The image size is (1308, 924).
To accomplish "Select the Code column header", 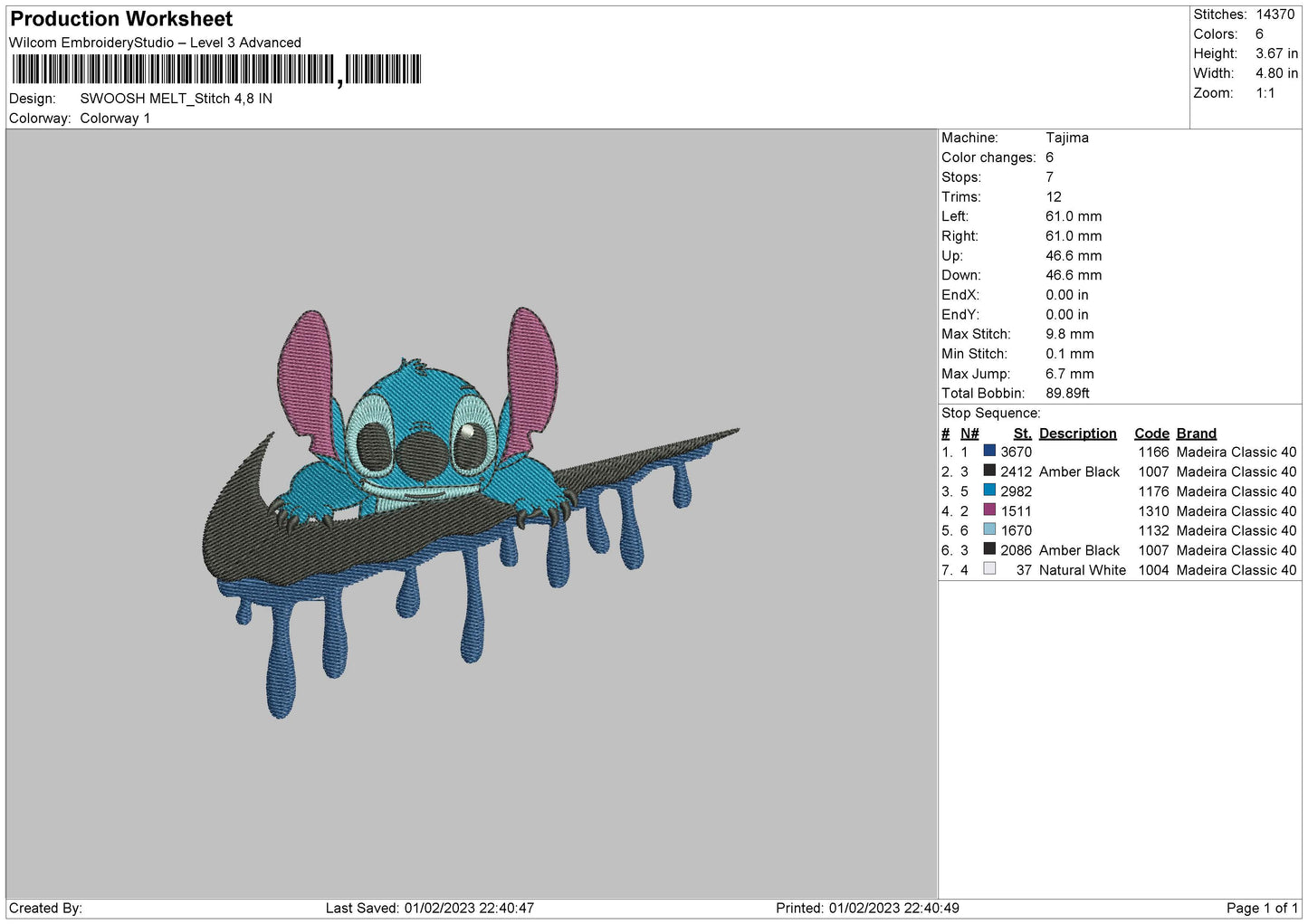I will [1151, 433].
